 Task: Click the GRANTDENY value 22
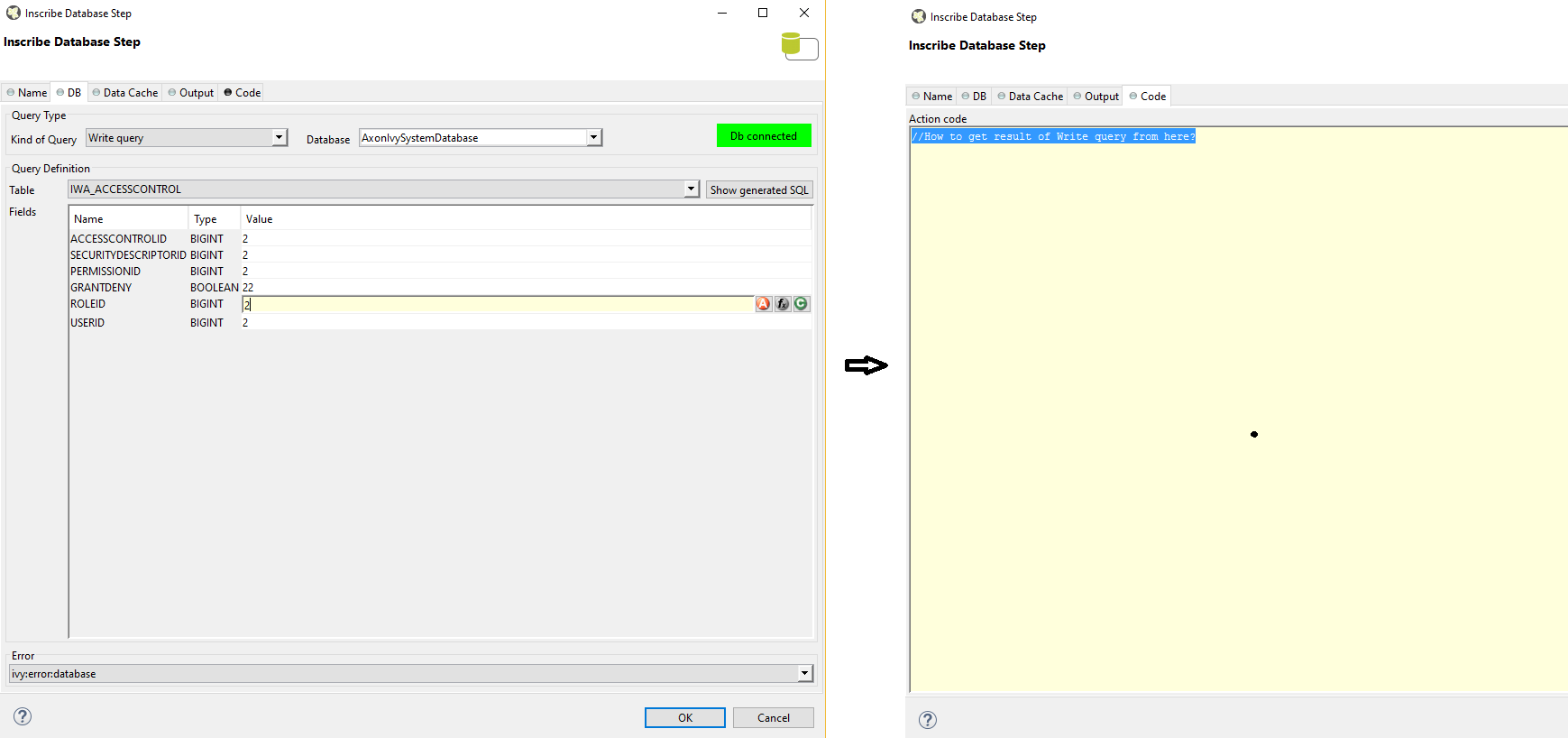[x=248, y=288]
